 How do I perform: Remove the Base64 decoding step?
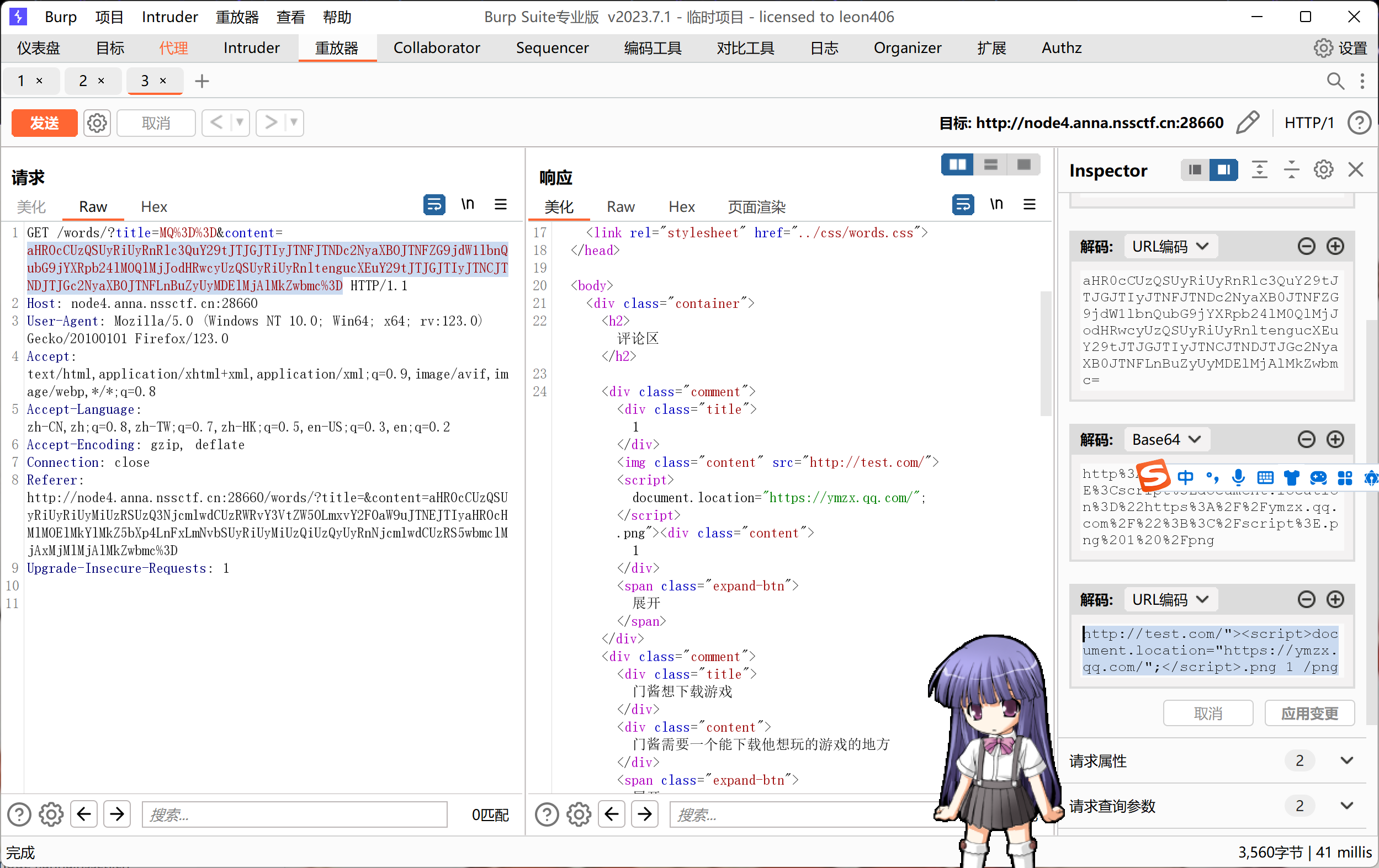click(1306, 440)
